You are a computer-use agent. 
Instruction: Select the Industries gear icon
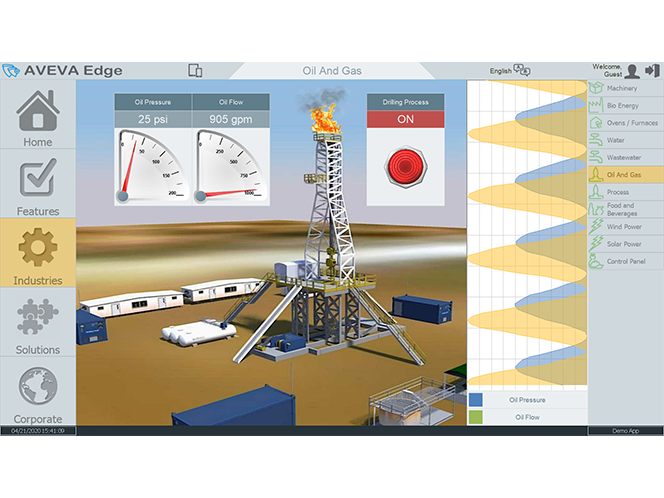[x=38, y=250]
